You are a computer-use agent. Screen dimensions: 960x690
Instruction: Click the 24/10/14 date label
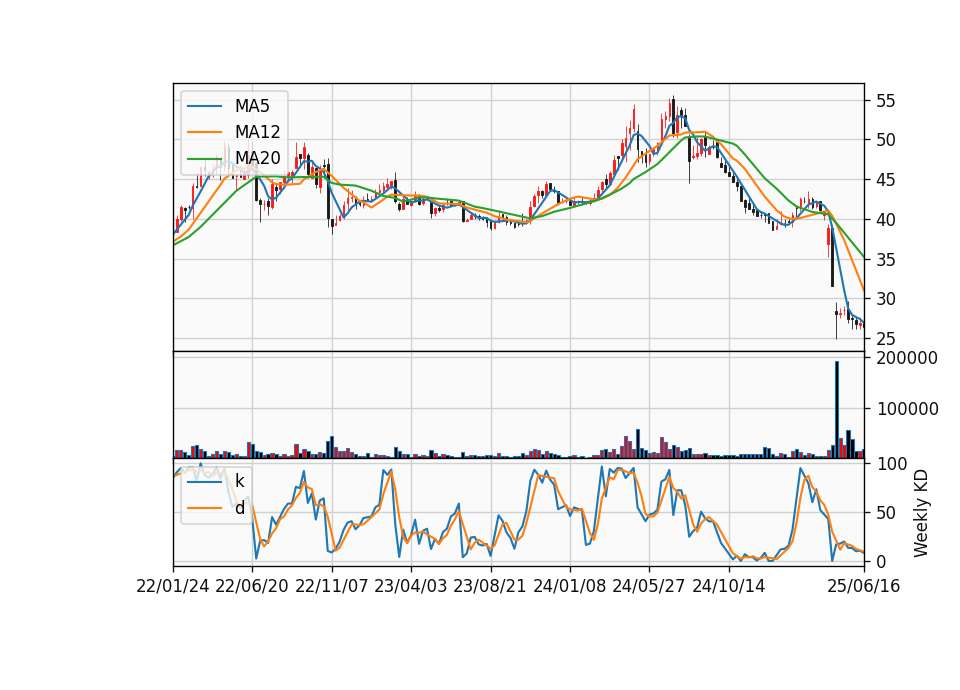pos(729,586)
